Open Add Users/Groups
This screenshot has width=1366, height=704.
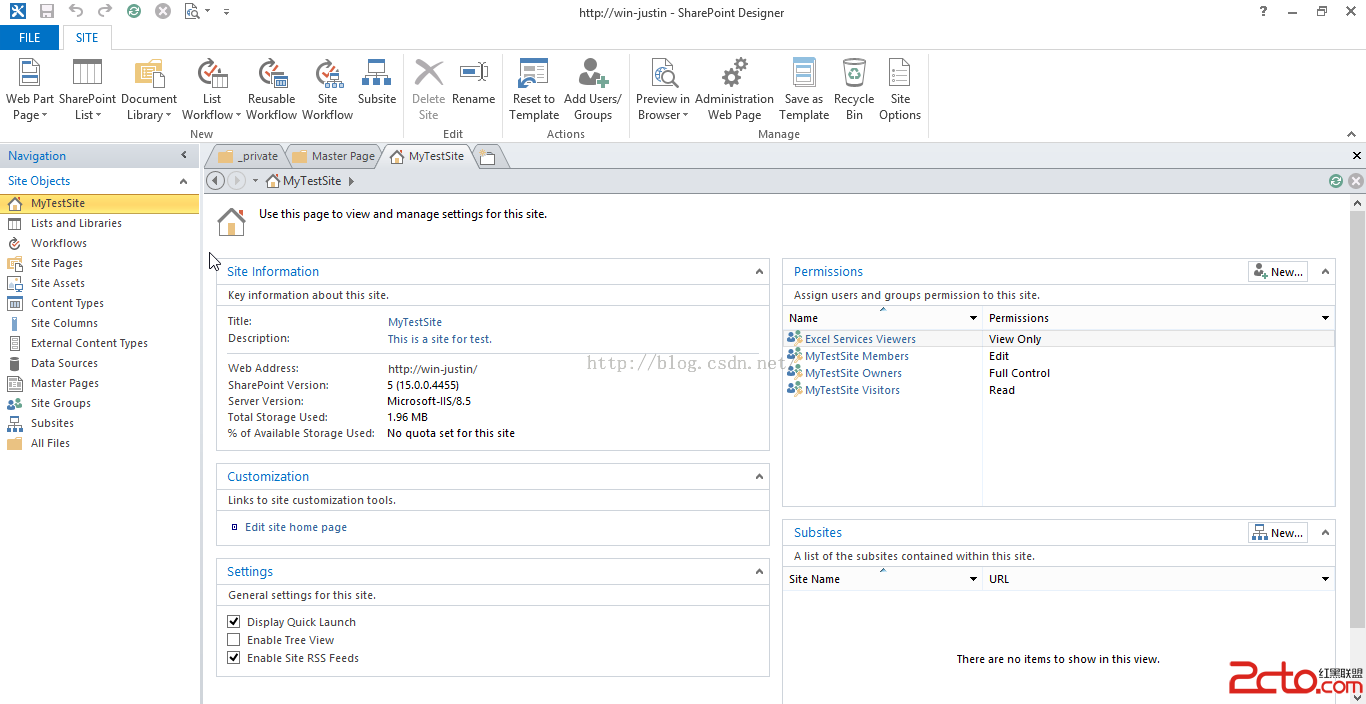tap(592, 90)
